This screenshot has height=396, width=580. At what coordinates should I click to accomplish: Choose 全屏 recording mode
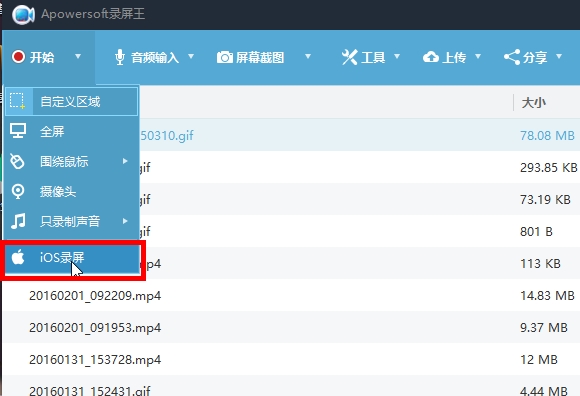tap(71, 131)
